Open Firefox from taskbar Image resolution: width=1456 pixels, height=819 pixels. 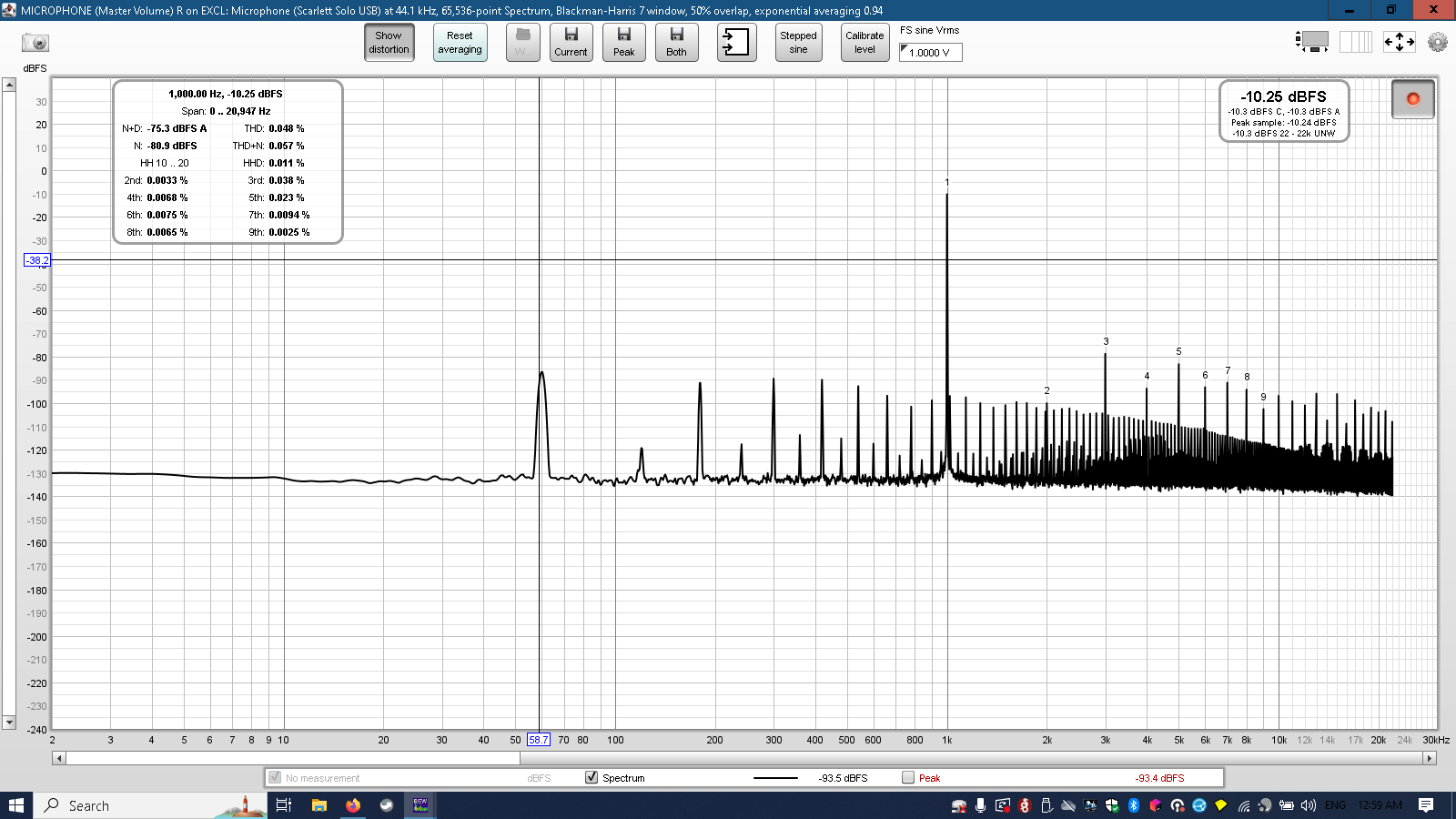pyautogui.click(x=353, y=805)
